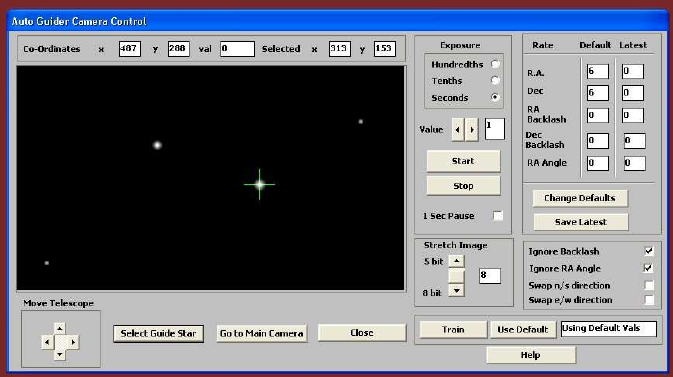Click the faint star in upper right of image

click(x=361, y=122)
